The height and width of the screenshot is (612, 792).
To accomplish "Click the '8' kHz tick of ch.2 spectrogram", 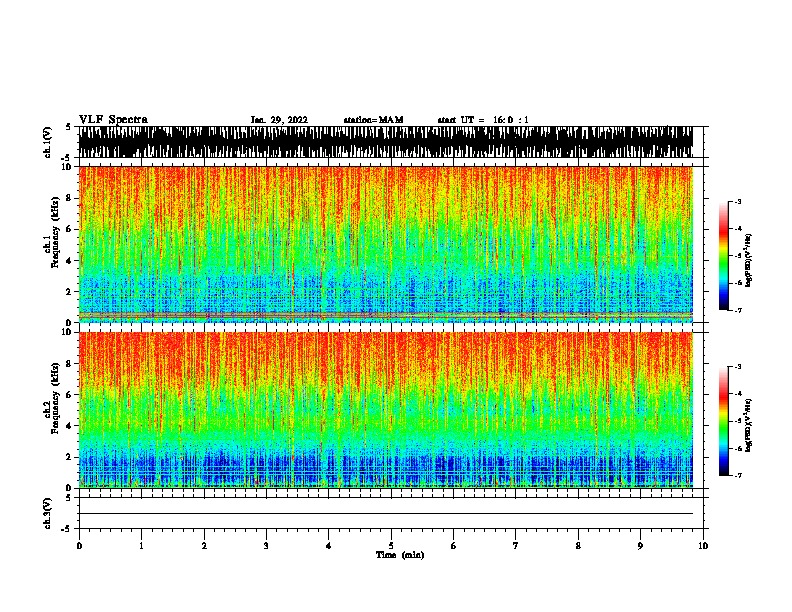I will (x=69, y=364).
